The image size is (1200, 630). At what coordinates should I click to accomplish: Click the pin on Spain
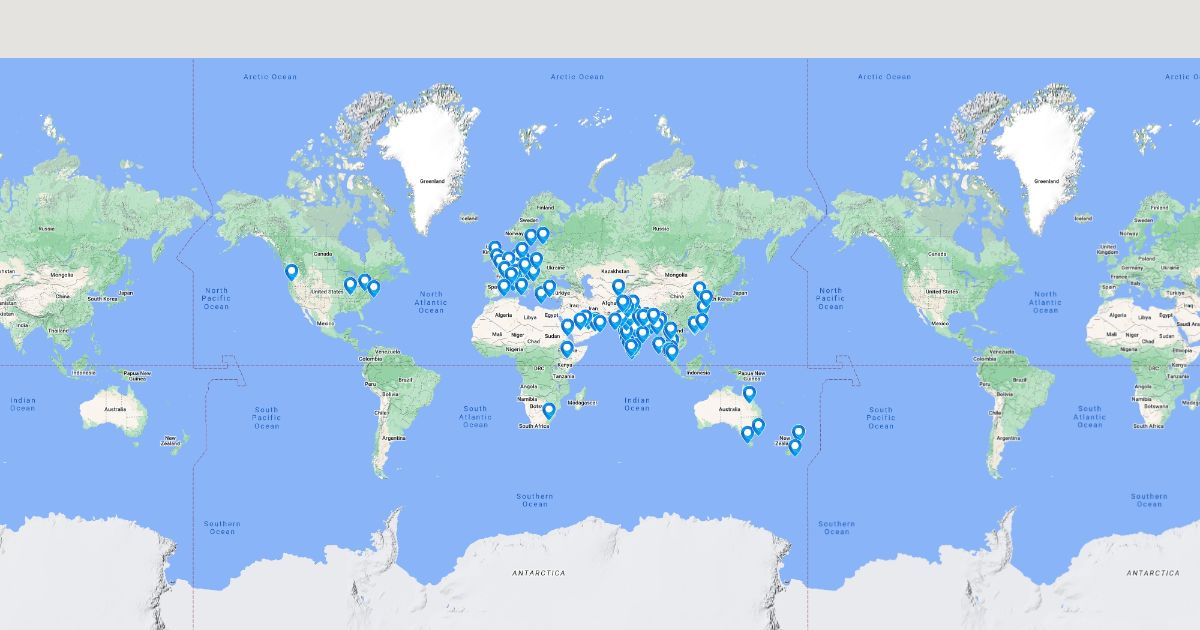tap(504, 286)
